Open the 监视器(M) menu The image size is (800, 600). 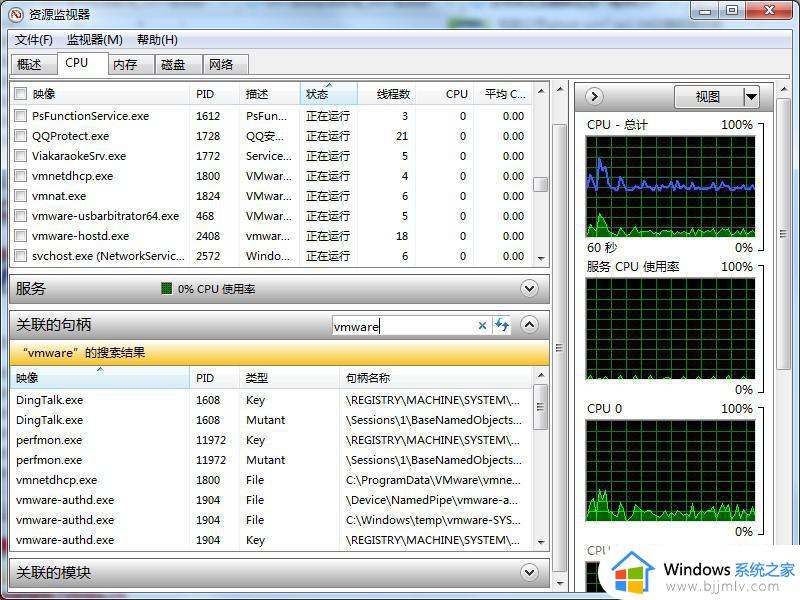[95, 40]
